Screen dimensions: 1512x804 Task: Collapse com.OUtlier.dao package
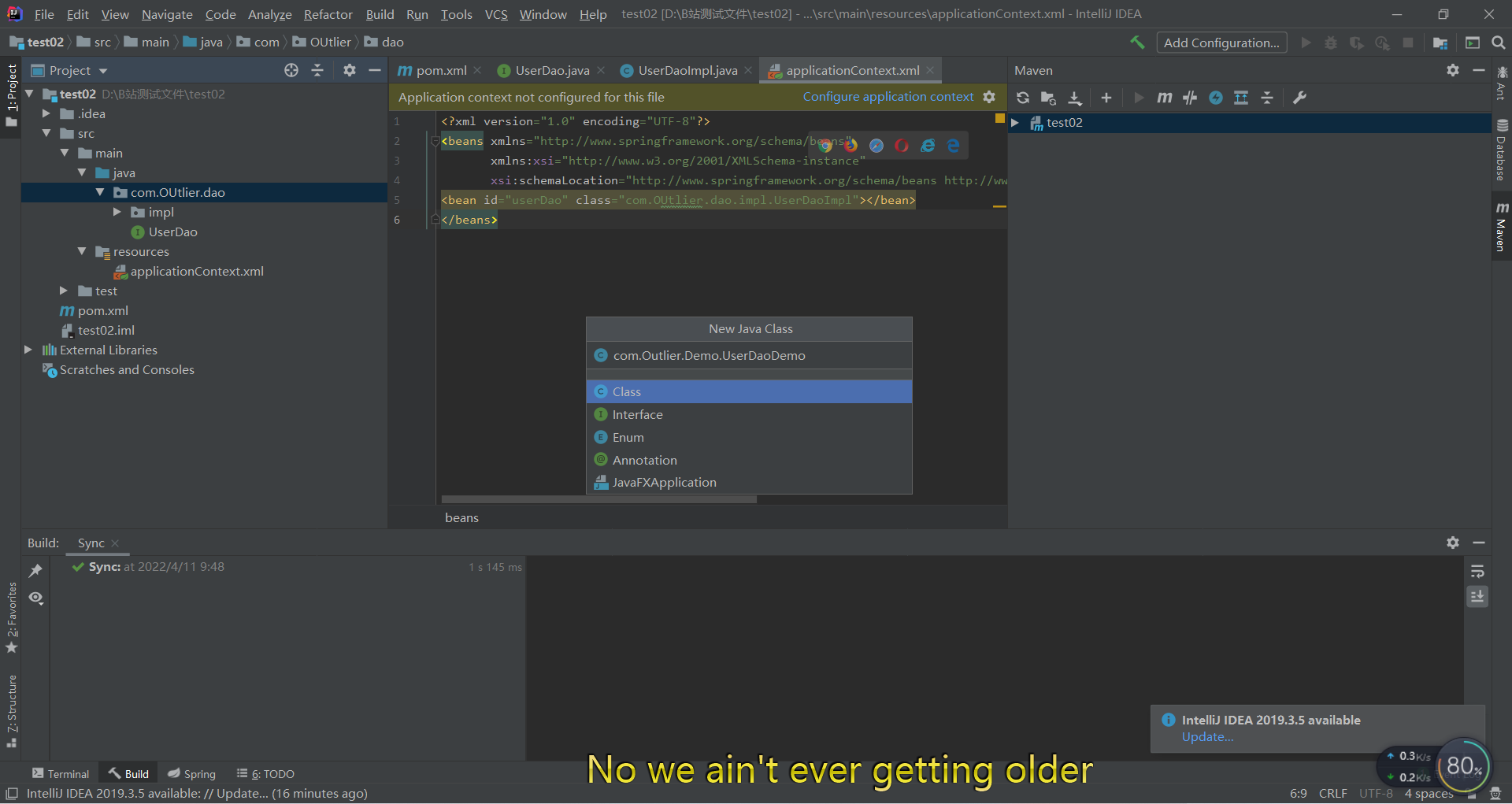coord(100,192)
